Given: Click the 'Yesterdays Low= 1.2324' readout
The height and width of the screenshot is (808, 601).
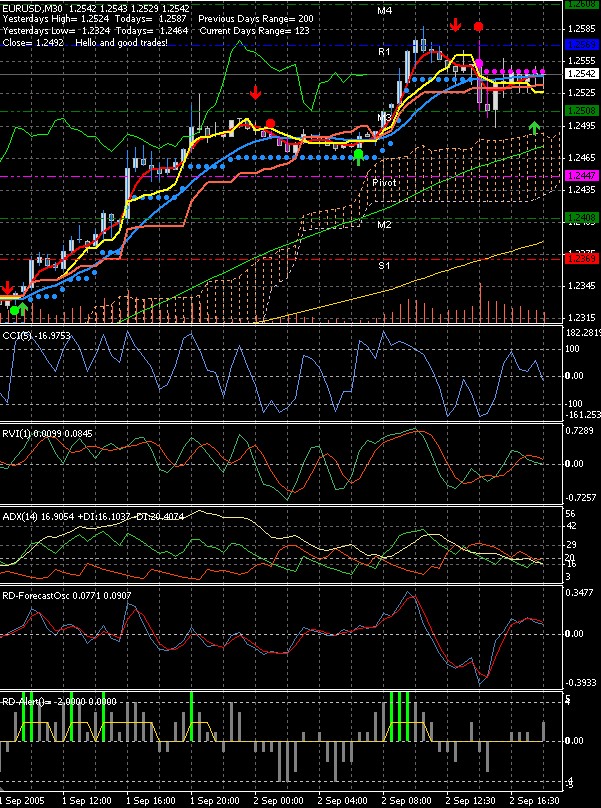Looking at the screenshot, I should [x=56, y=31].
